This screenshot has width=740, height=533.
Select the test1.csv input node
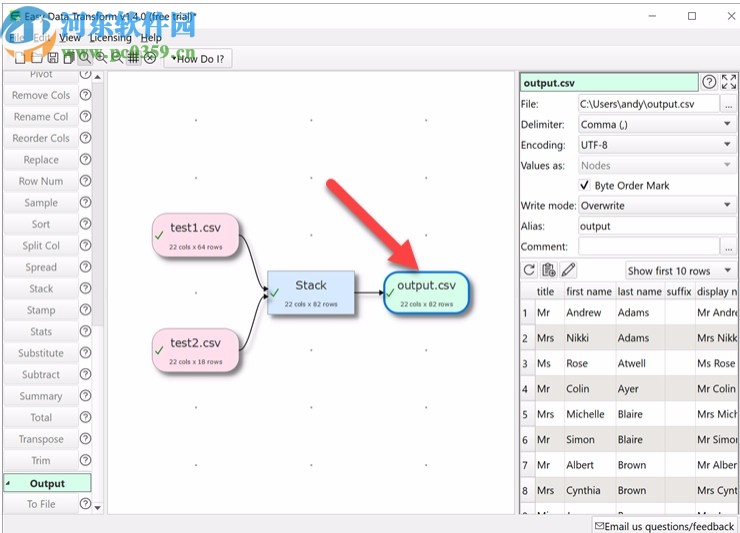click(195, 236)
